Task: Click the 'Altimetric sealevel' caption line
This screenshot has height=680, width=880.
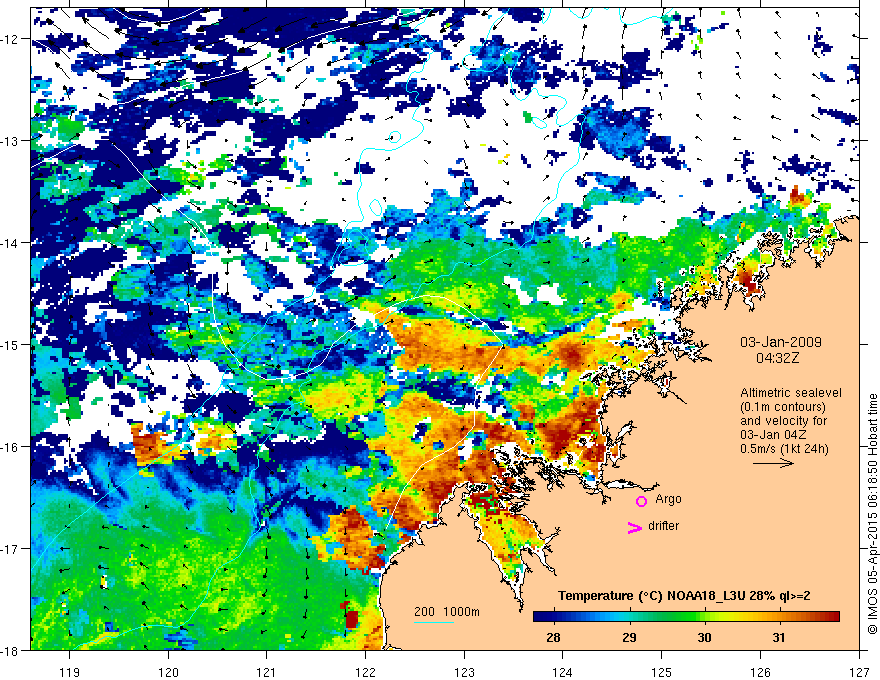Action: [x=791, y=393]
